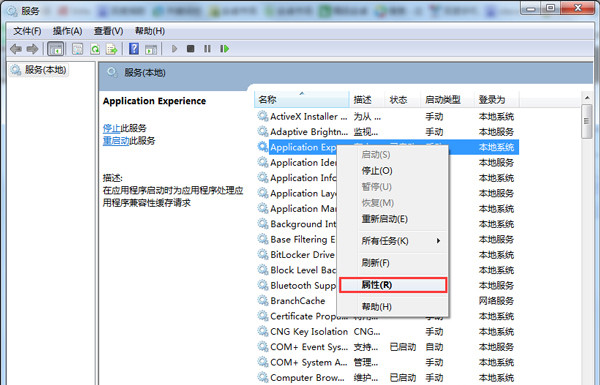Choose 重新启动(E) in the context menu
This screenshot has height=385, width=600.
393,219
